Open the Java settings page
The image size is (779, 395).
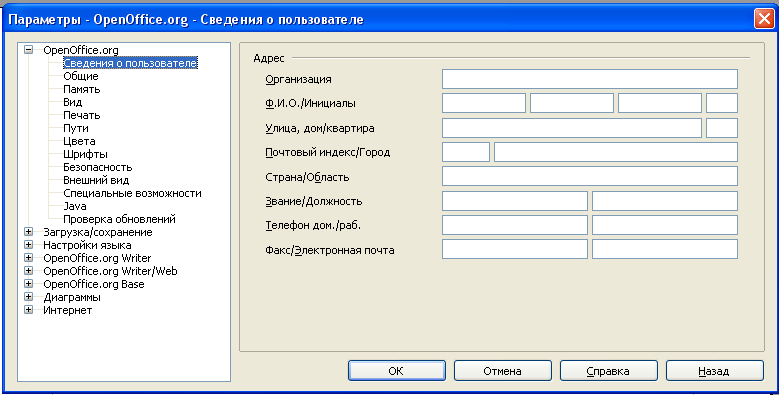click(x=75, y=206)
